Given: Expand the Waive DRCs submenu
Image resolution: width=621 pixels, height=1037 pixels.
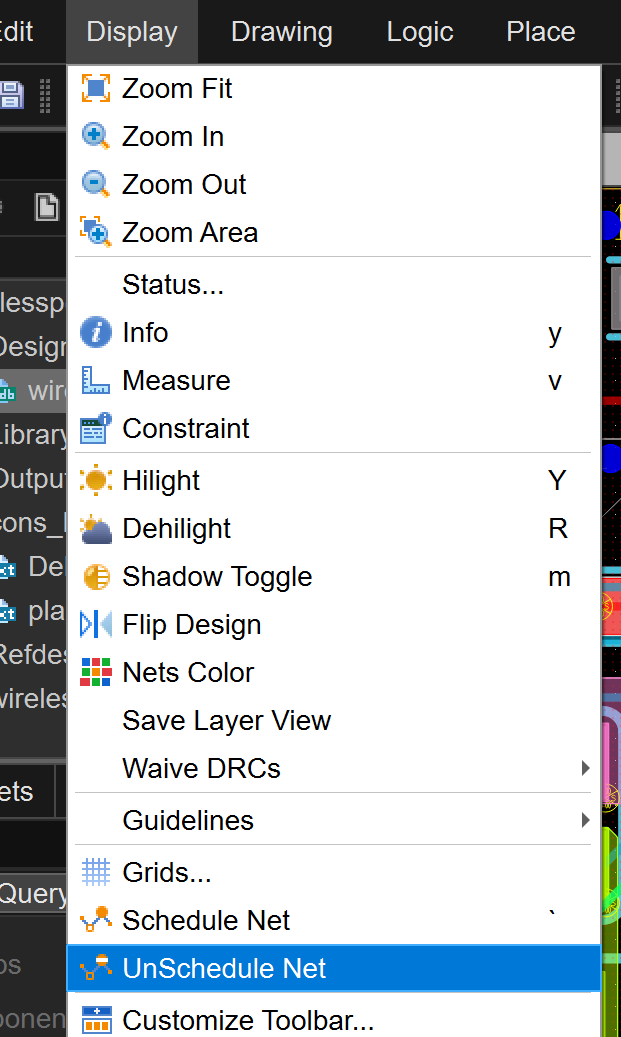Looking at the screenshot, I should pos(201,768).
